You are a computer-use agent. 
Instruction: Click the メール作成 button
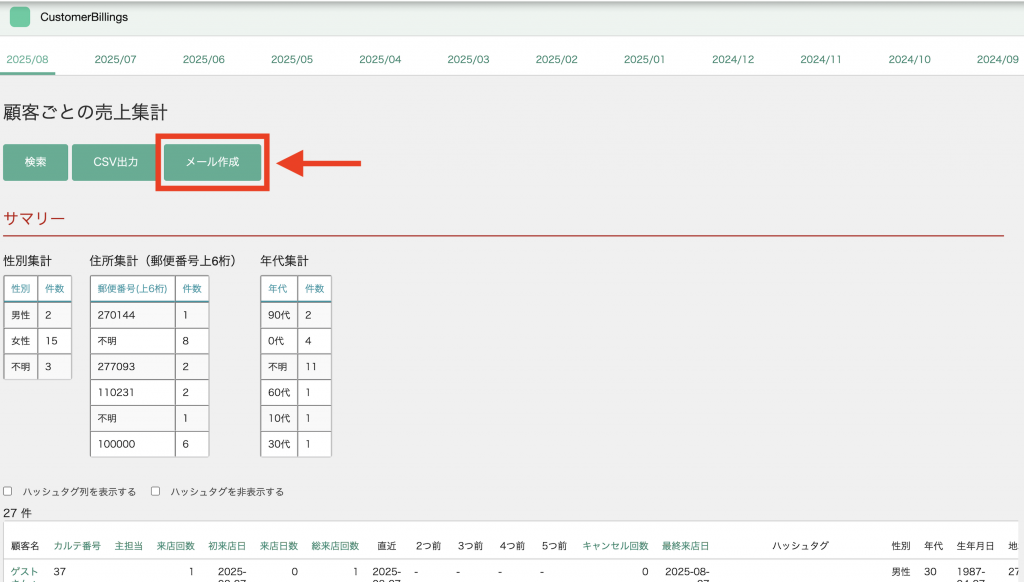212,162
